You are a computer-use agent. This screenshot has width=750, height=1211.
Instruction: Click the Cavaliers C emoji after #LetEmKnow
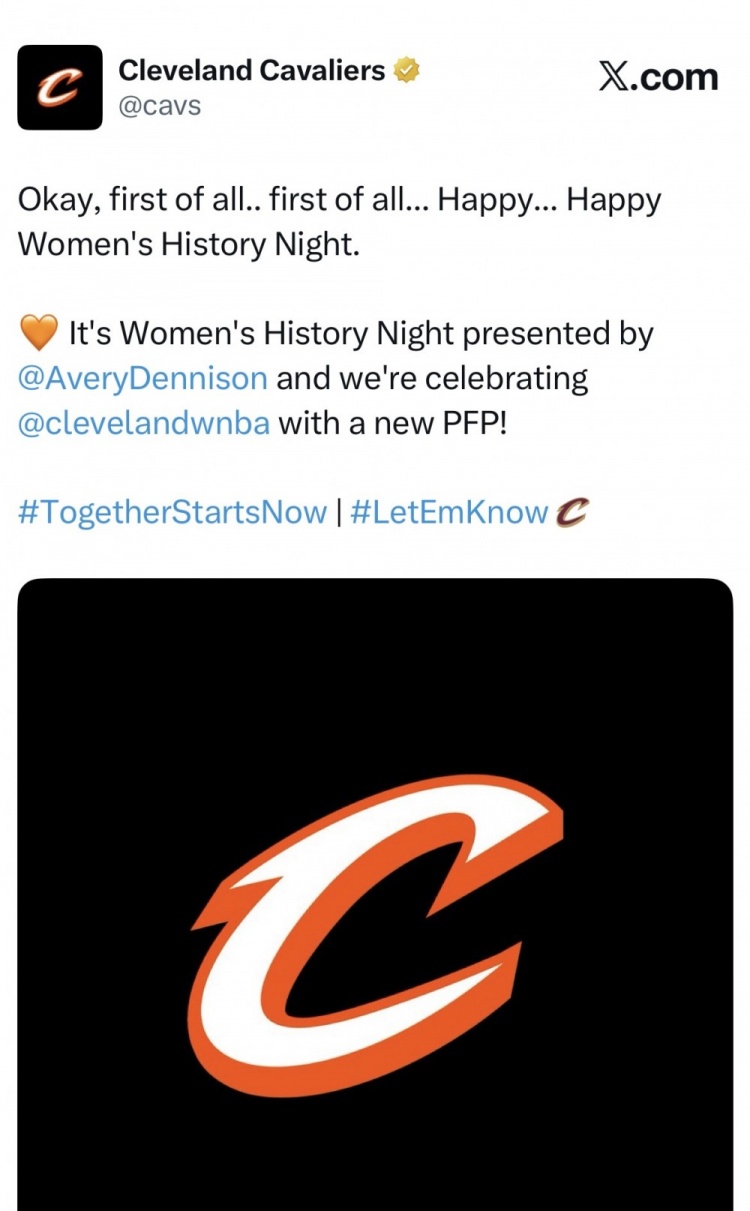pyautogui.click(x=572, y=512)
